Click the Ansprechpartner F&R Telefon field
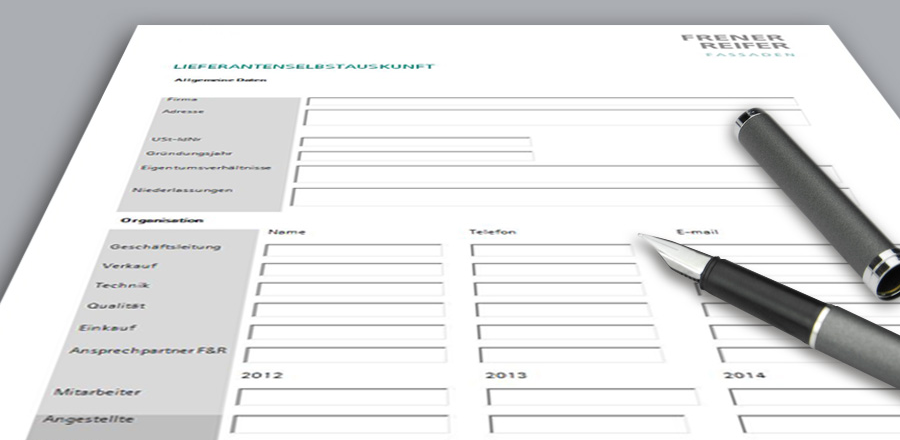 pyautogui.click(x=572, y=355)
